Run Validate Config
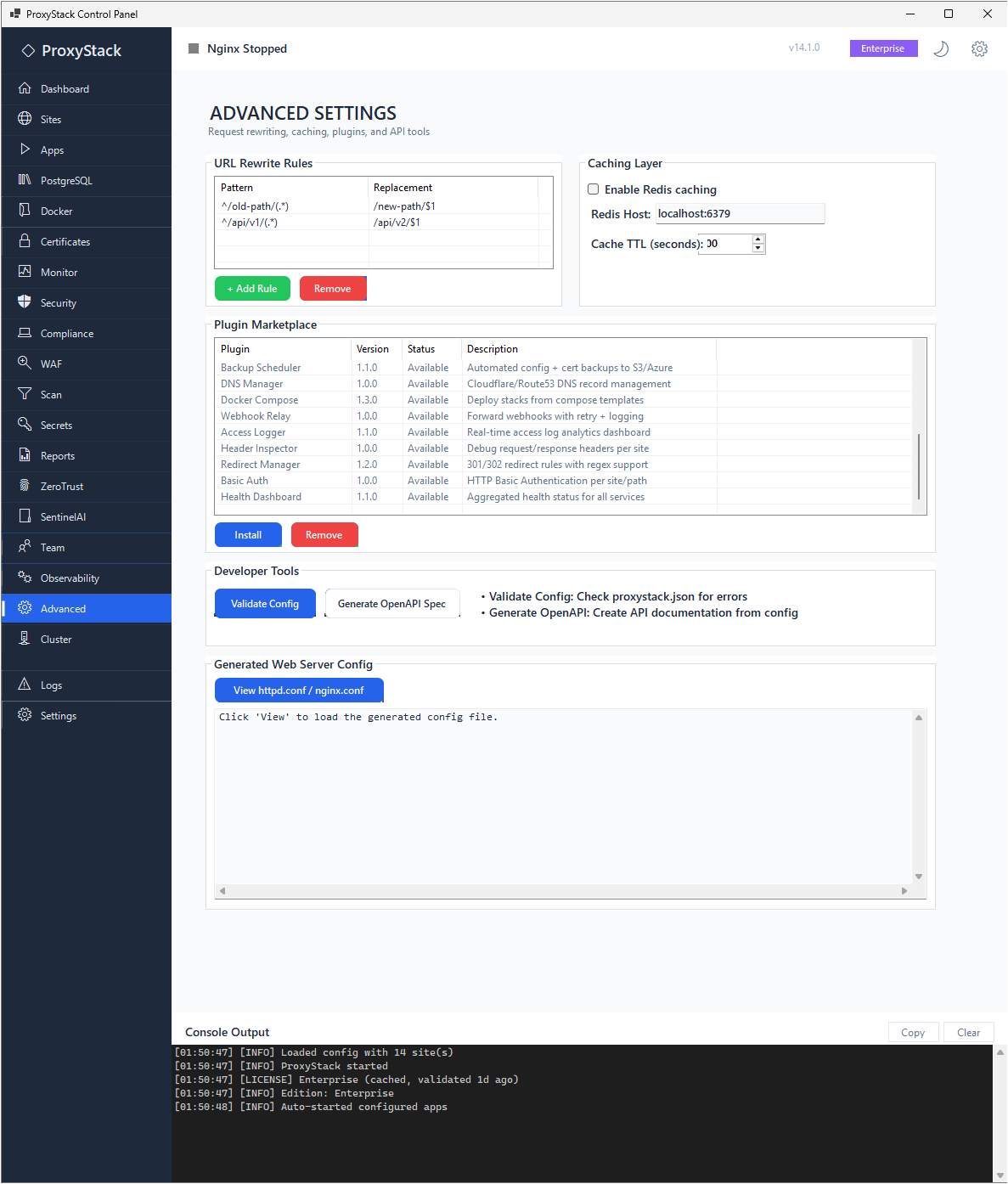 click(x=265, y=603)
